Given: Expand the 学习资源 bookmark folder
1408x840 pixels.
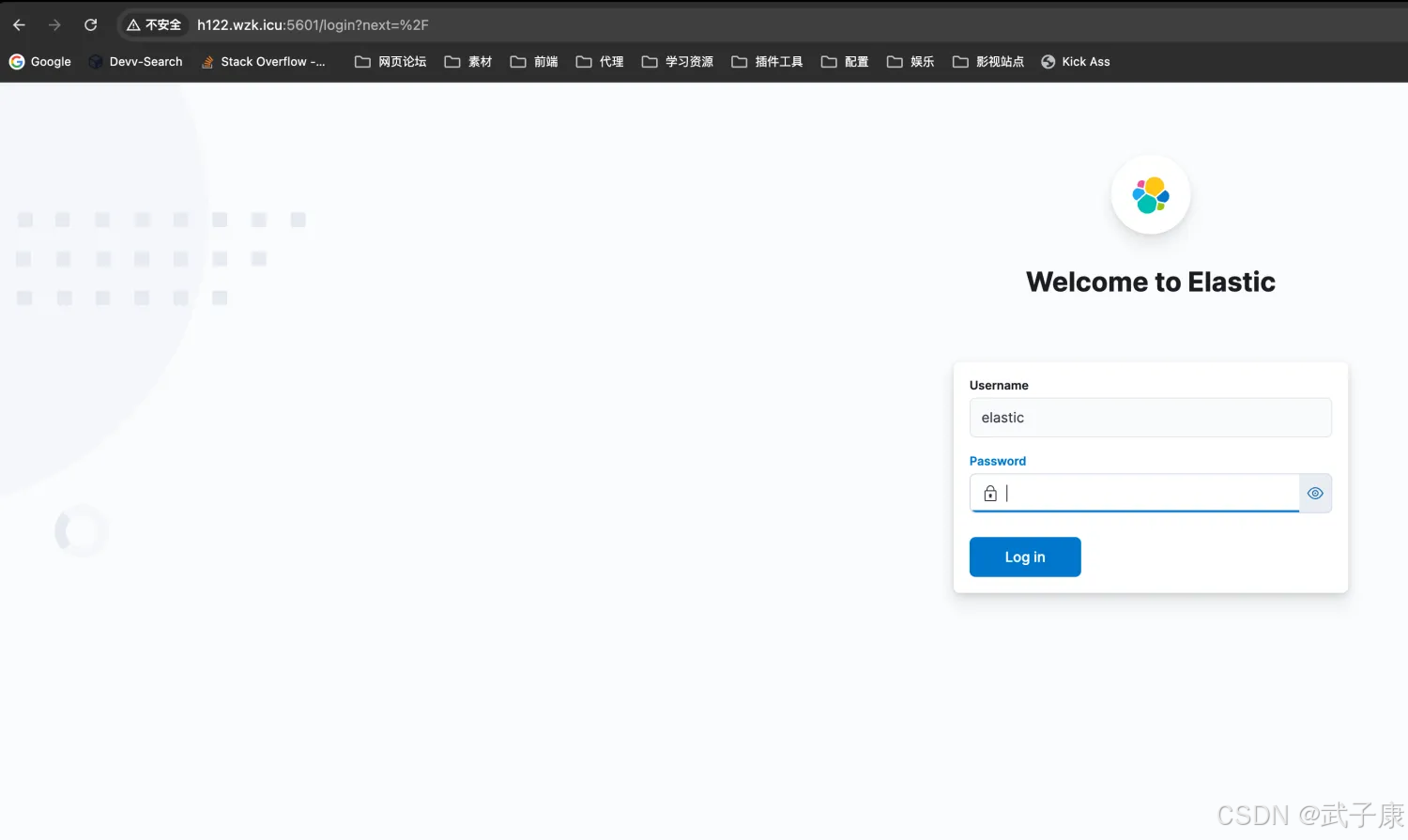Looking at the screenshot, I should [678, 62].
